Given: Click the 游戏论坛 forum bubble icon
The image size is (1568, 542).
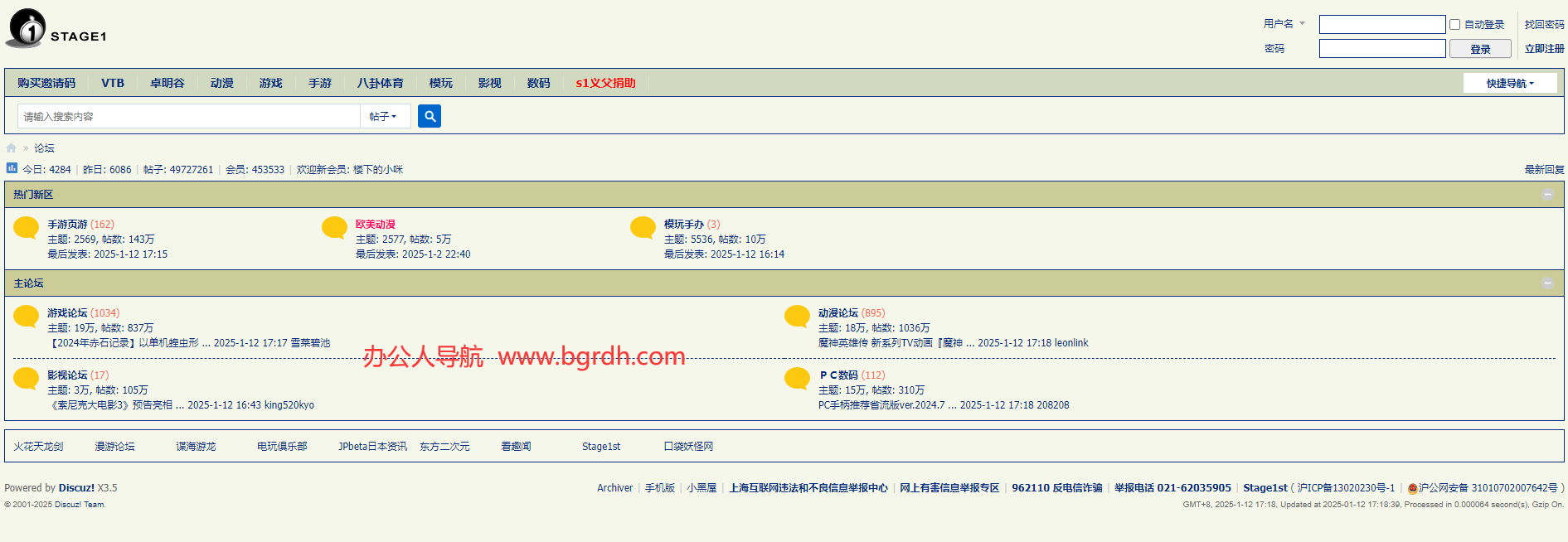Looking at the screenshot, I should click(x=27, y=316).
